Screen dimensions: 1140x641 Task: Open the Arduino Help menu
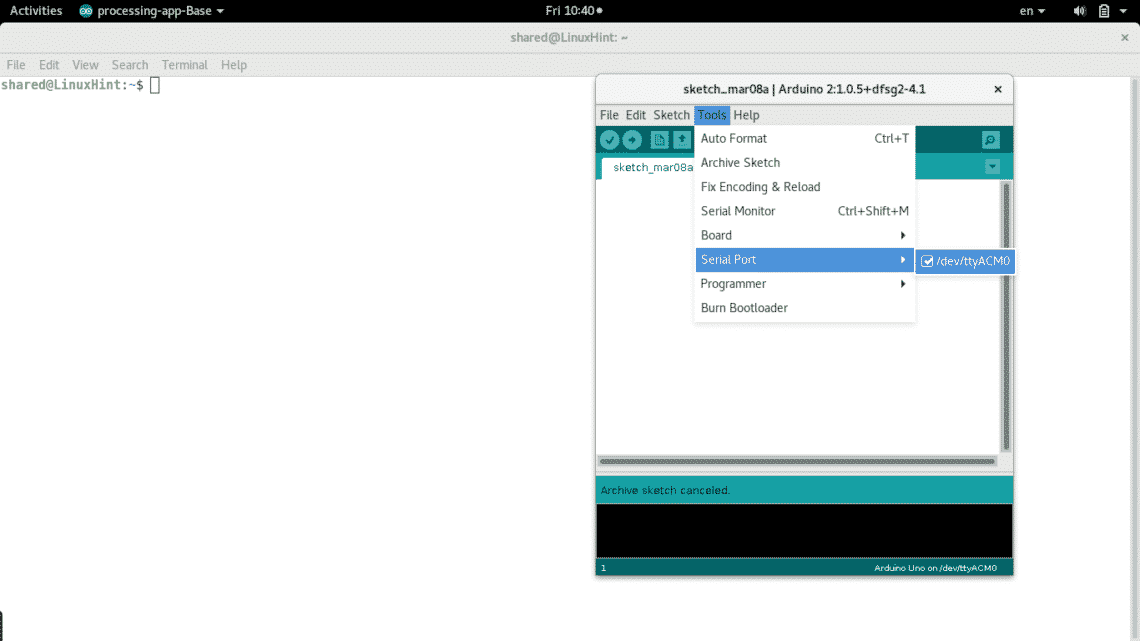tap(746, 115)
